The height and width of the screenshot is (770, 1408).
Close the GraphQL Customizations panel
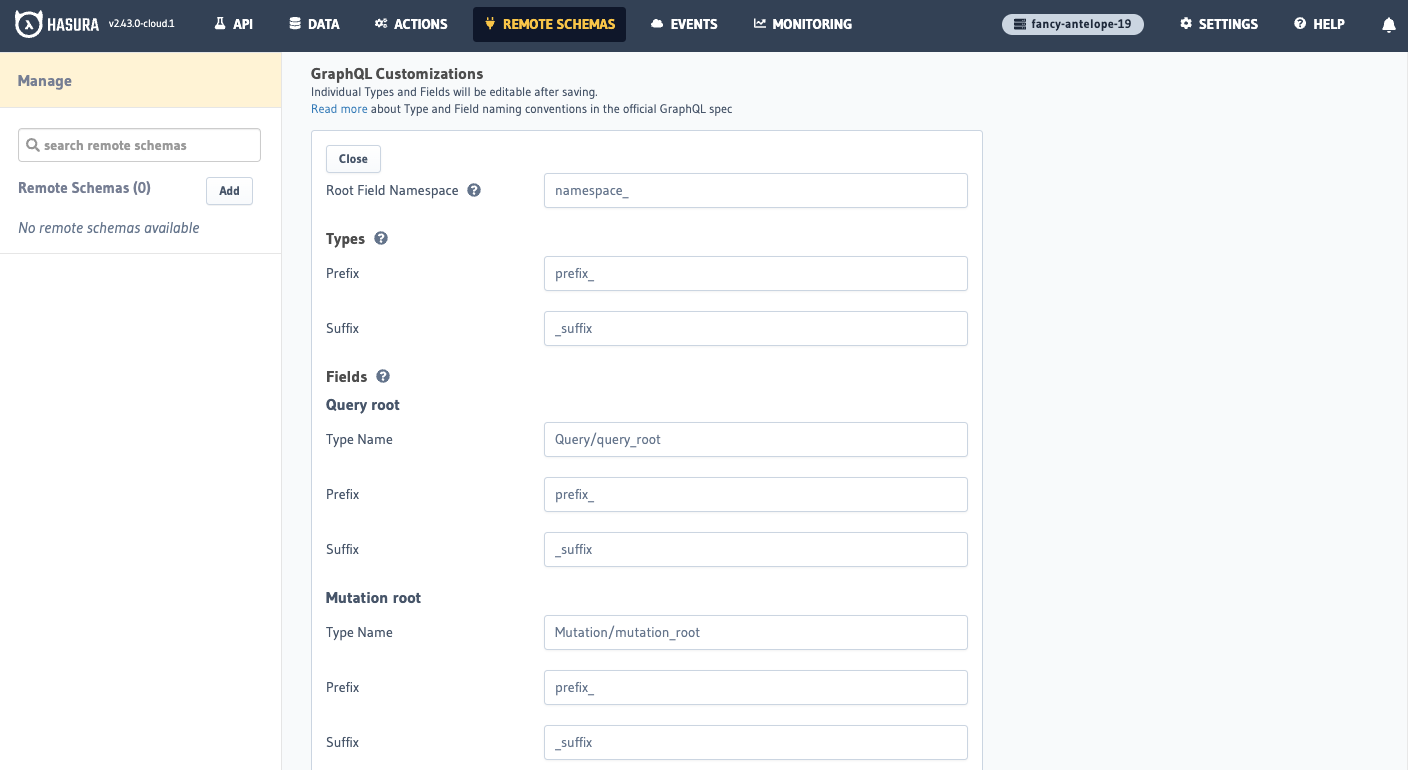click(x=352, y=158)
